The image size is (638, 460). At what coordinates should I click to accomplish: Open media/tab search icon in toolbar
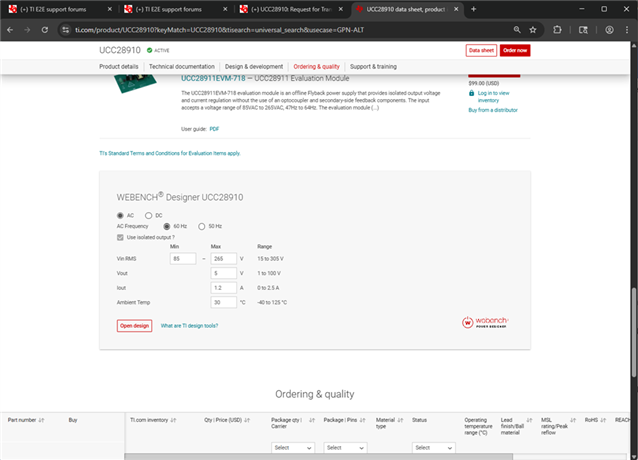[583, 30]
